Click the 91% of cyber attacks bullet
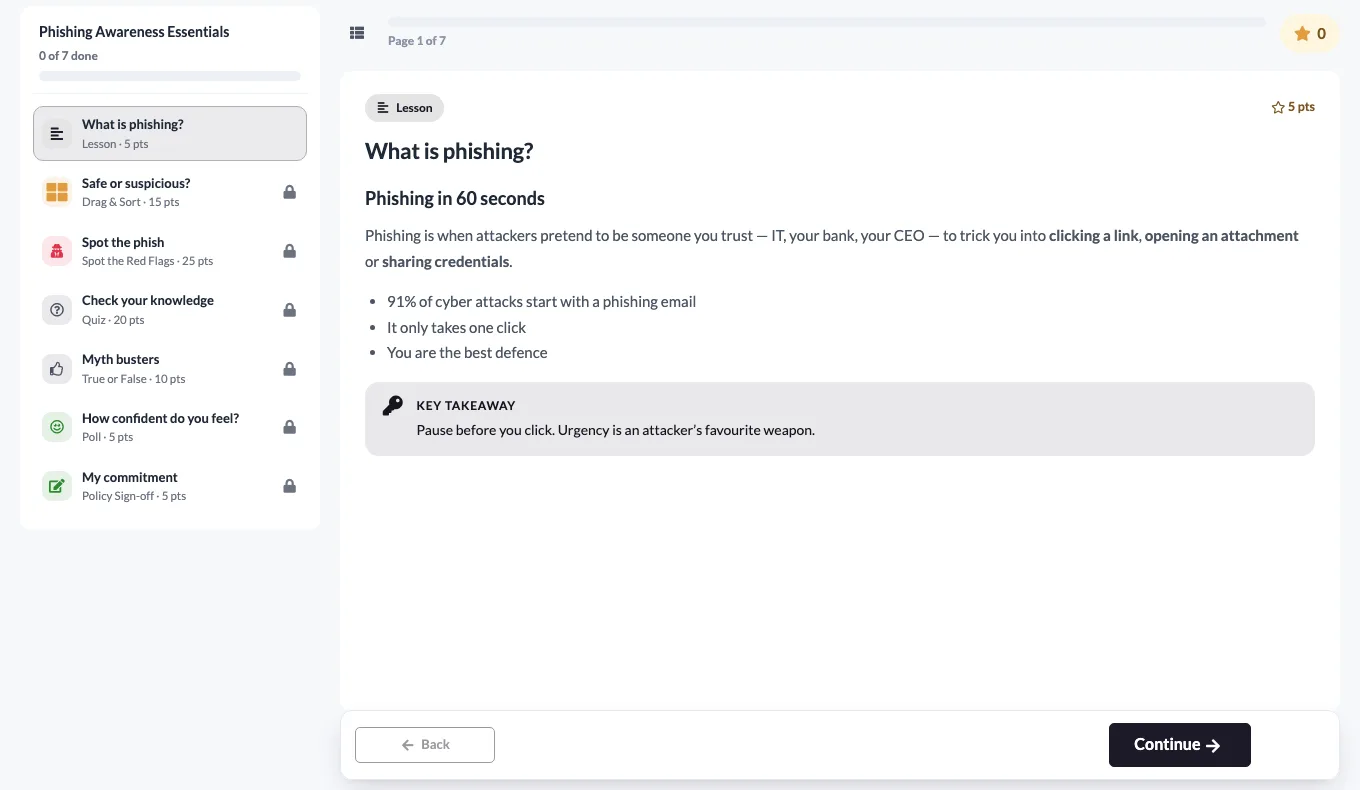This screenshot has height=790, width=1360. click(x=541, y=301)
